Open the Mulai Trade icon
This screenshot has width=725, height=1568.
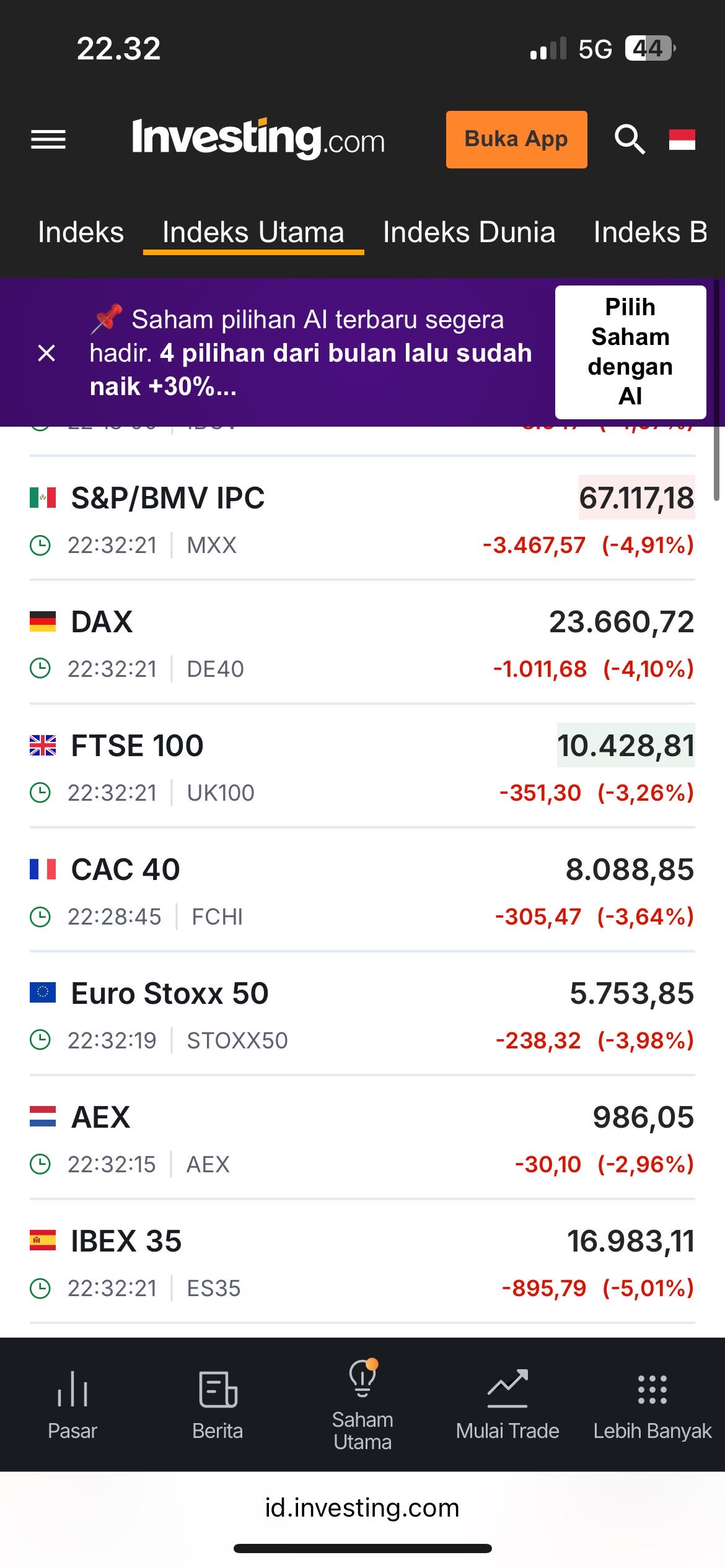coord(507,1388)
